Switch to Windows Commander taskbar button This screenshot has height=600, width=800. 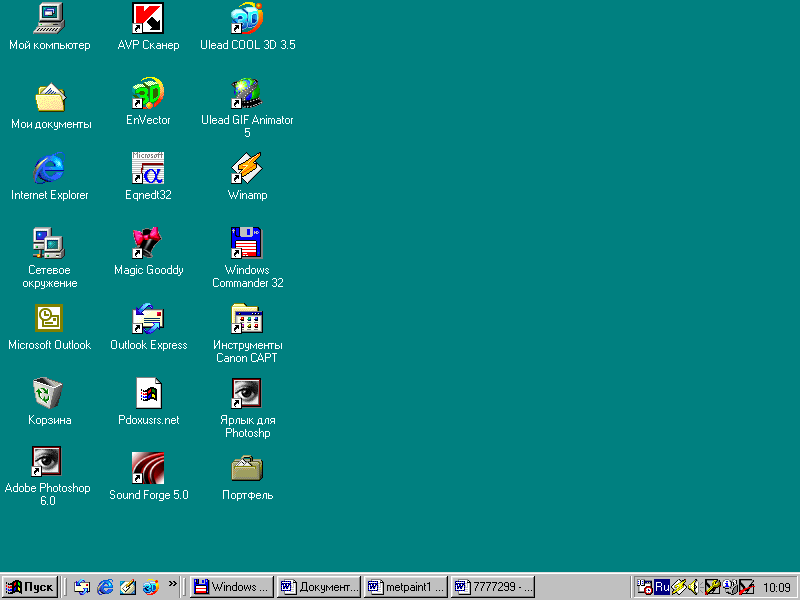click(x=232, y=587)
